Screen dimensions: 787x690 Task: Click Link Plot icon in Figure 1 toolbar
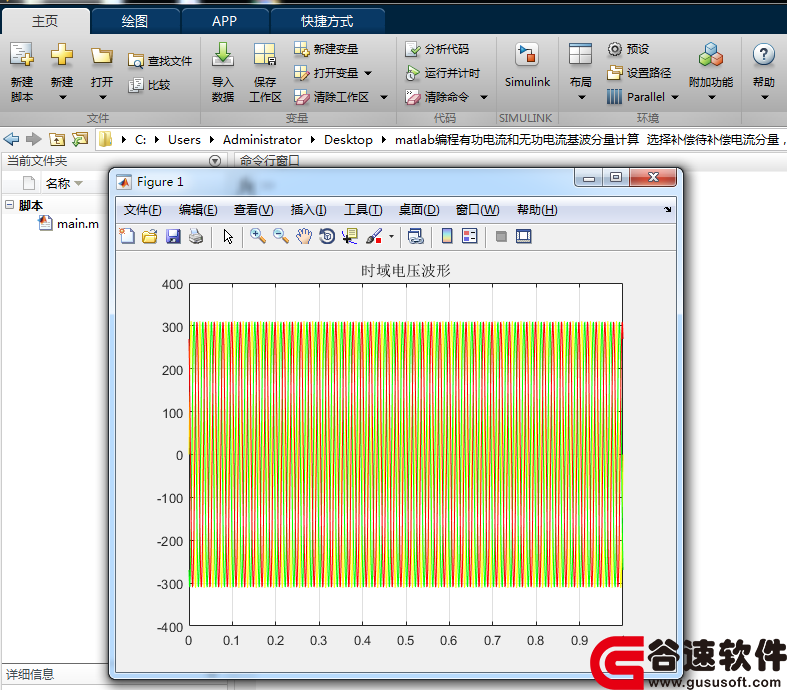pyautogui.click(x=416, y=236)
